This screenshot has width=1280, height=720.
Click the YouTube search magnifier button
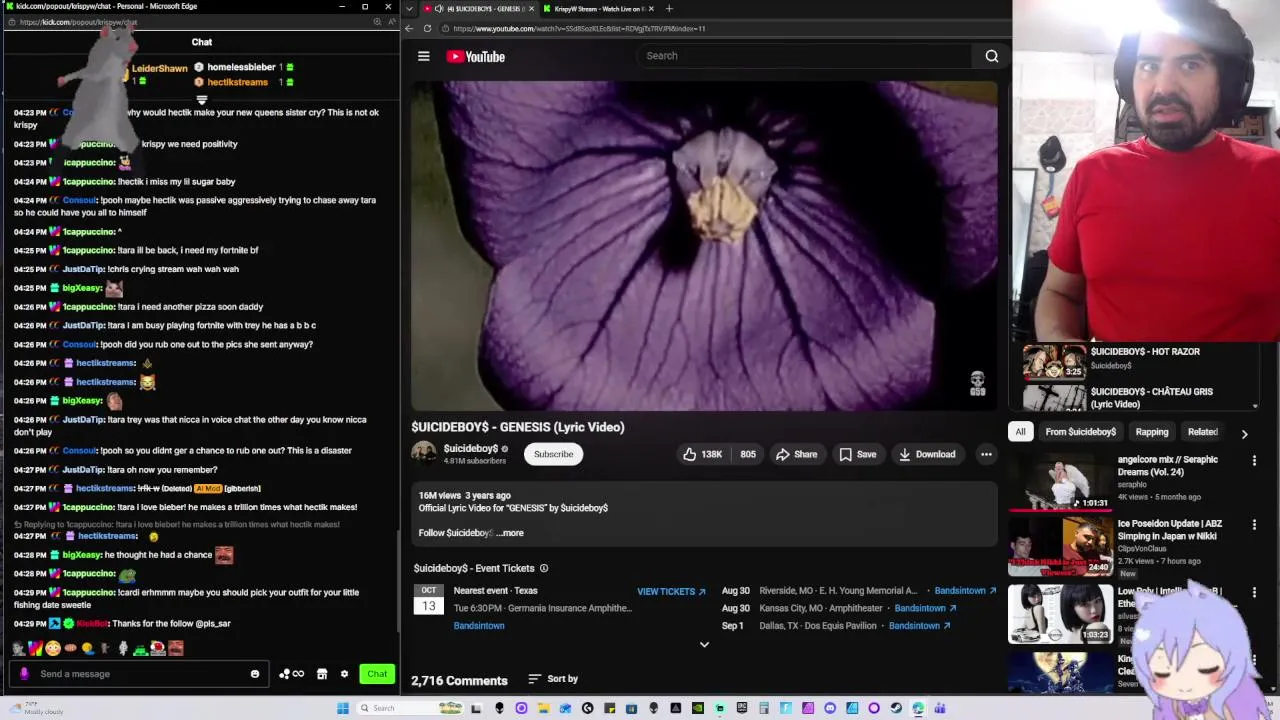[991, 56]
